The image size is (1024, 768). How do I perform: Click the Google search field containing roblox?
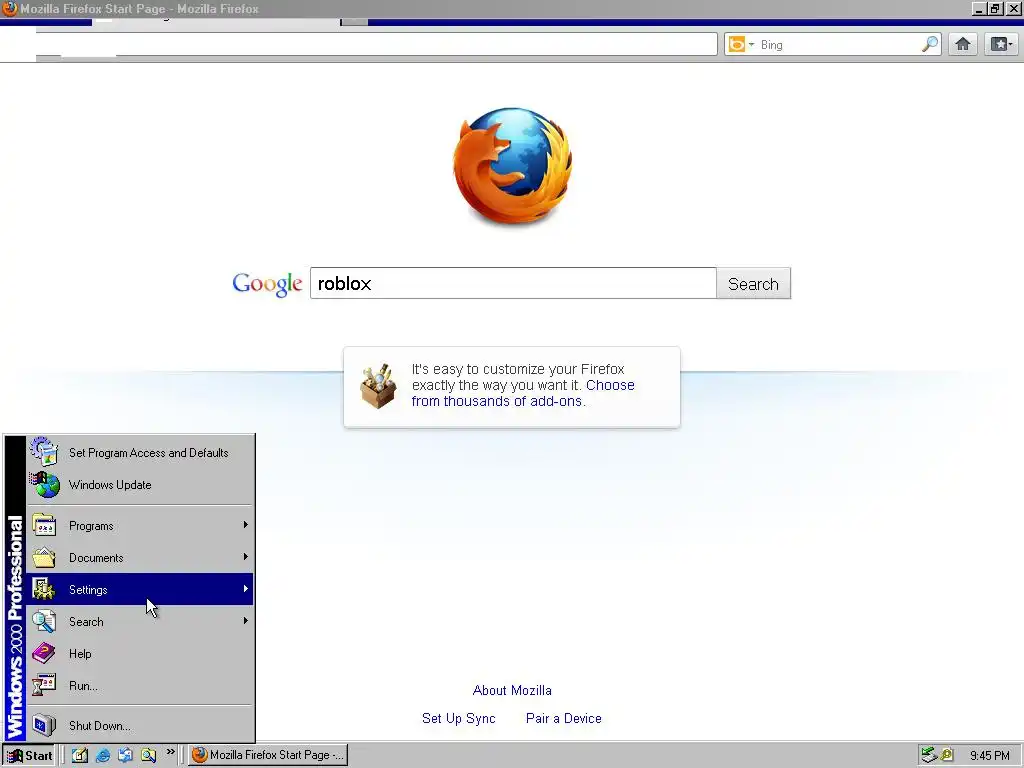(513, 283)
